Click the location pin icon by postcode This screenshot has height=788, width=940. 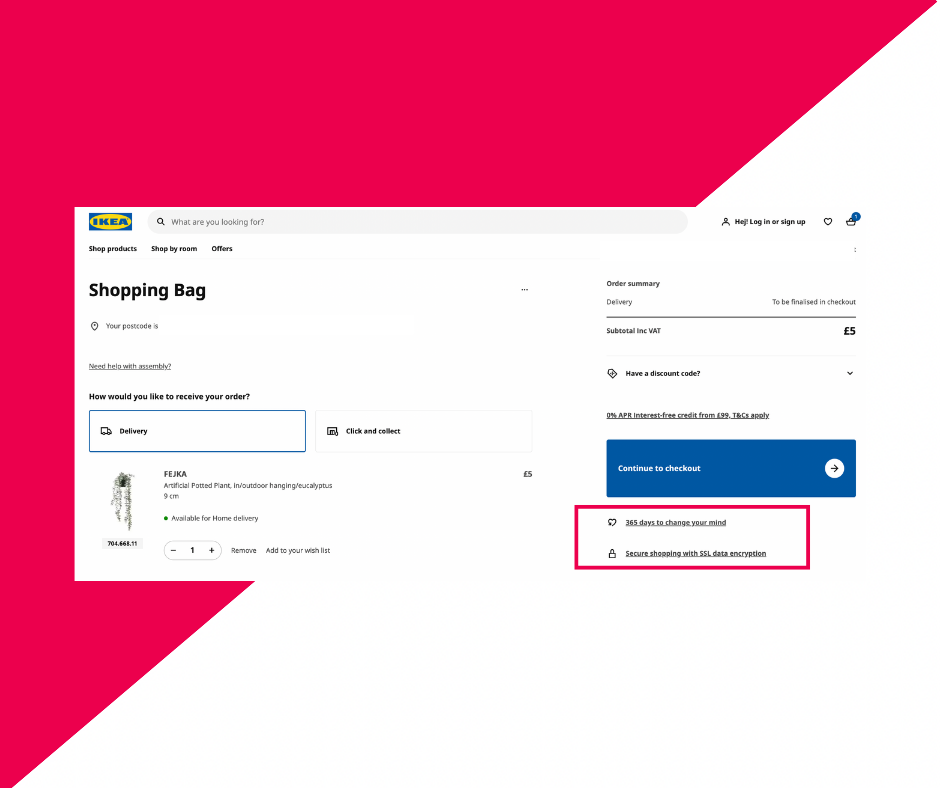94,326
